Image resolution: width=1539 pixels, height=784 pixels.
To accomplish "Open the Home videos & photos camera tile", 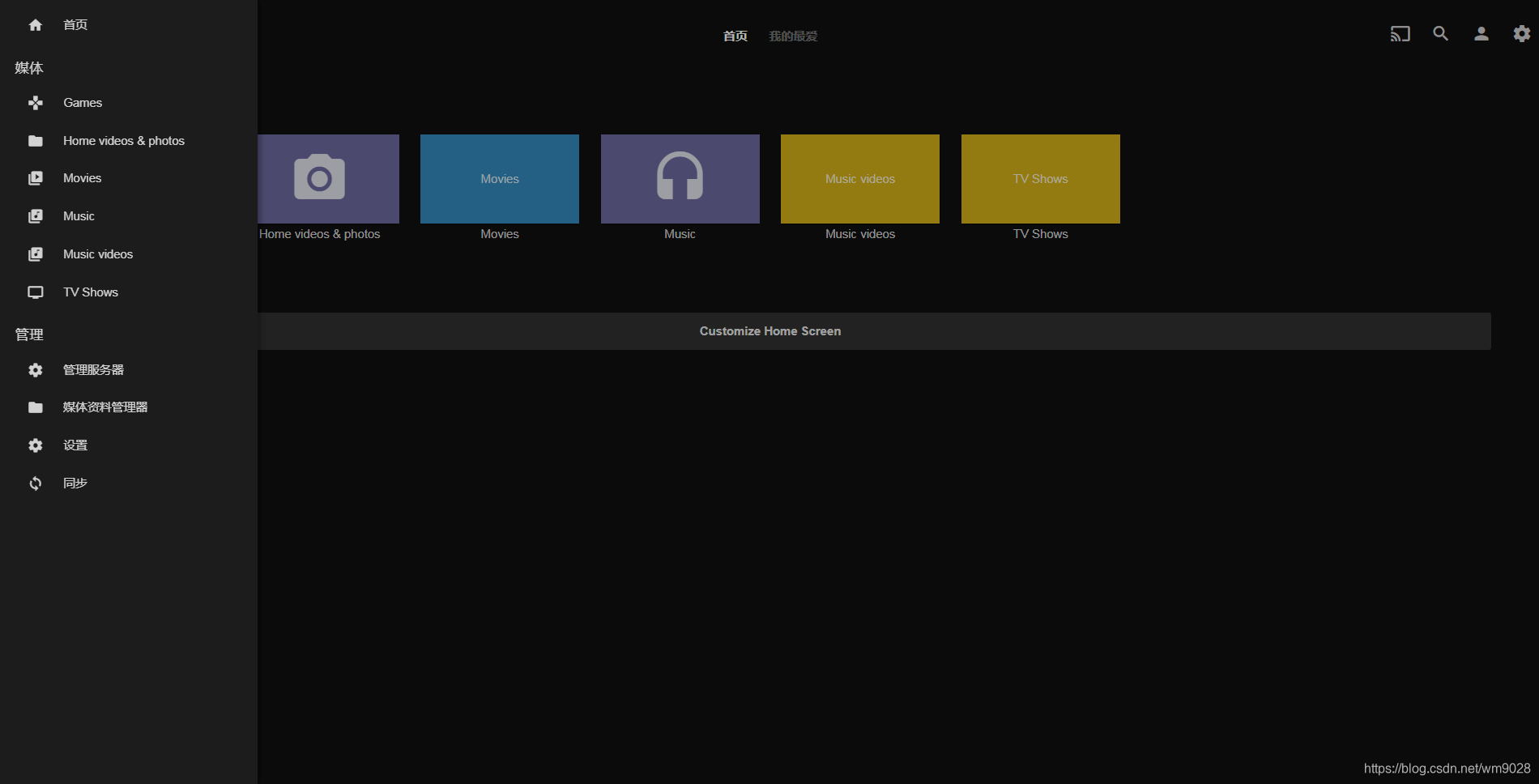I will [x=328, y=179].
